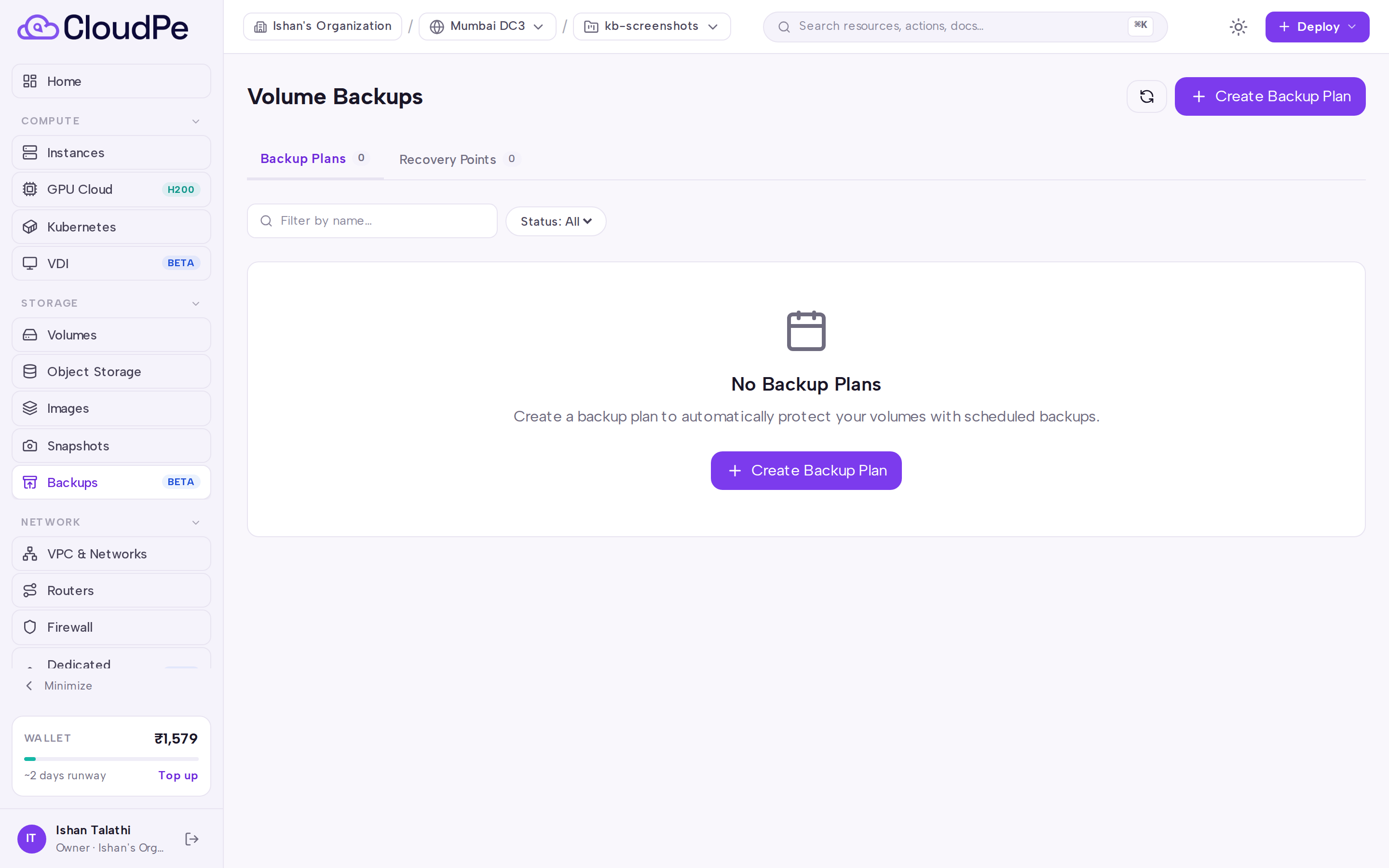The height and width of the screenshot is (868, 1389).
Task: Collapse the Storage section chevron
Action: point(196,303)
